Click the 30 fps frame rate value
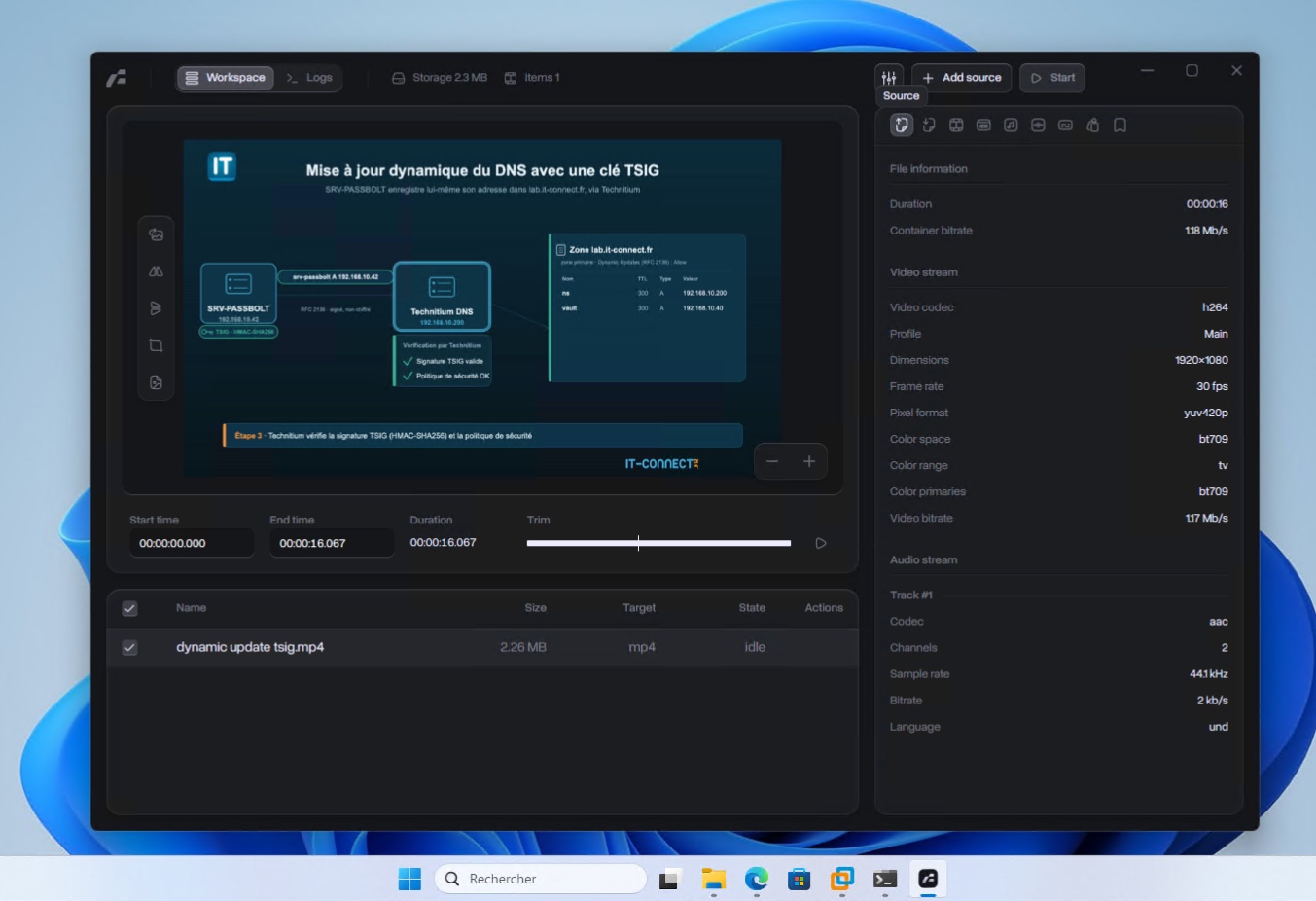 click(x=1212, y=386)
